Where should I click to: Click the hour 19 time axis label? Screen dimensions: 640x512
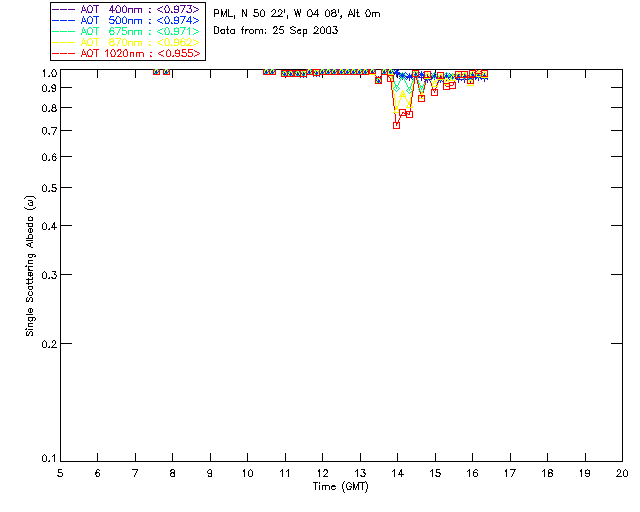585,473
